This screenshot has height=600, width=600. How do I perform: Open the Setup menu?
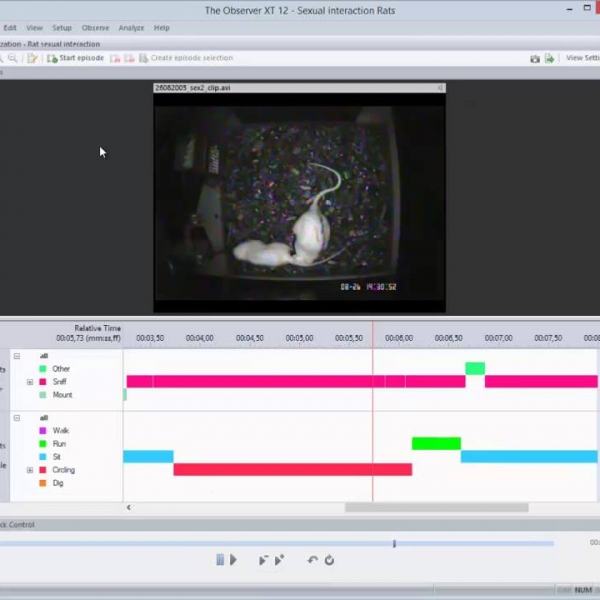point(62,28)
